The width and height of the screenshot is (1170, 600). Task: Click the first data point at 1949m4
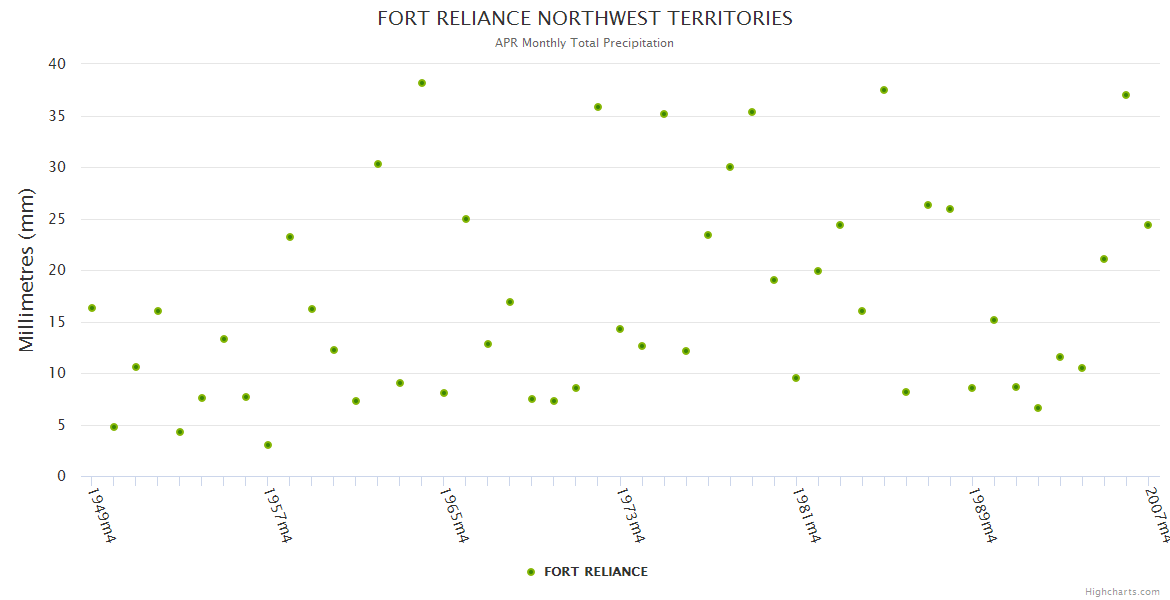pyautogui.click(x=92, y=308)
